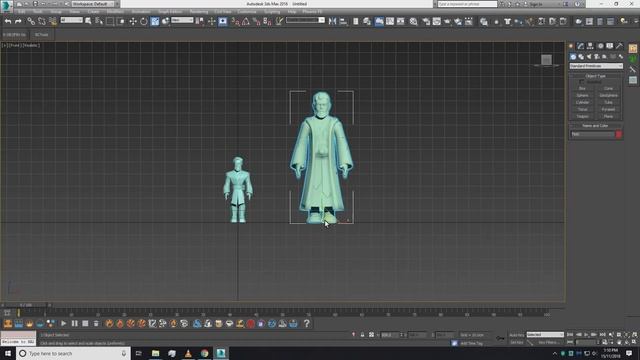Click the Teapot primitive button

click(x=582, y=116)
